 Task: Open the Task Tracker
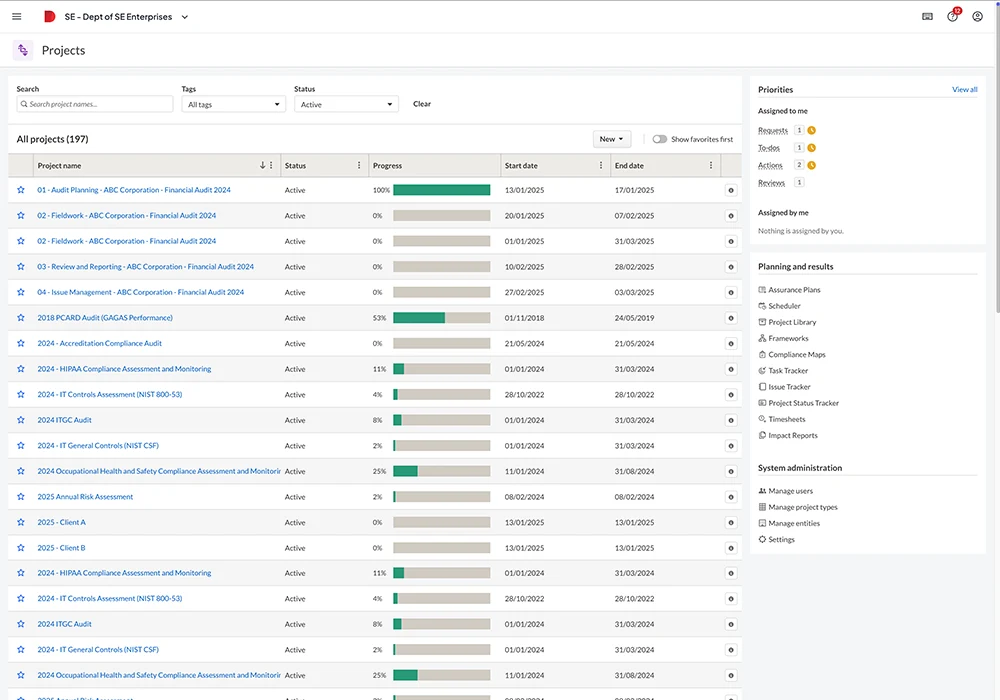[788, 370]
